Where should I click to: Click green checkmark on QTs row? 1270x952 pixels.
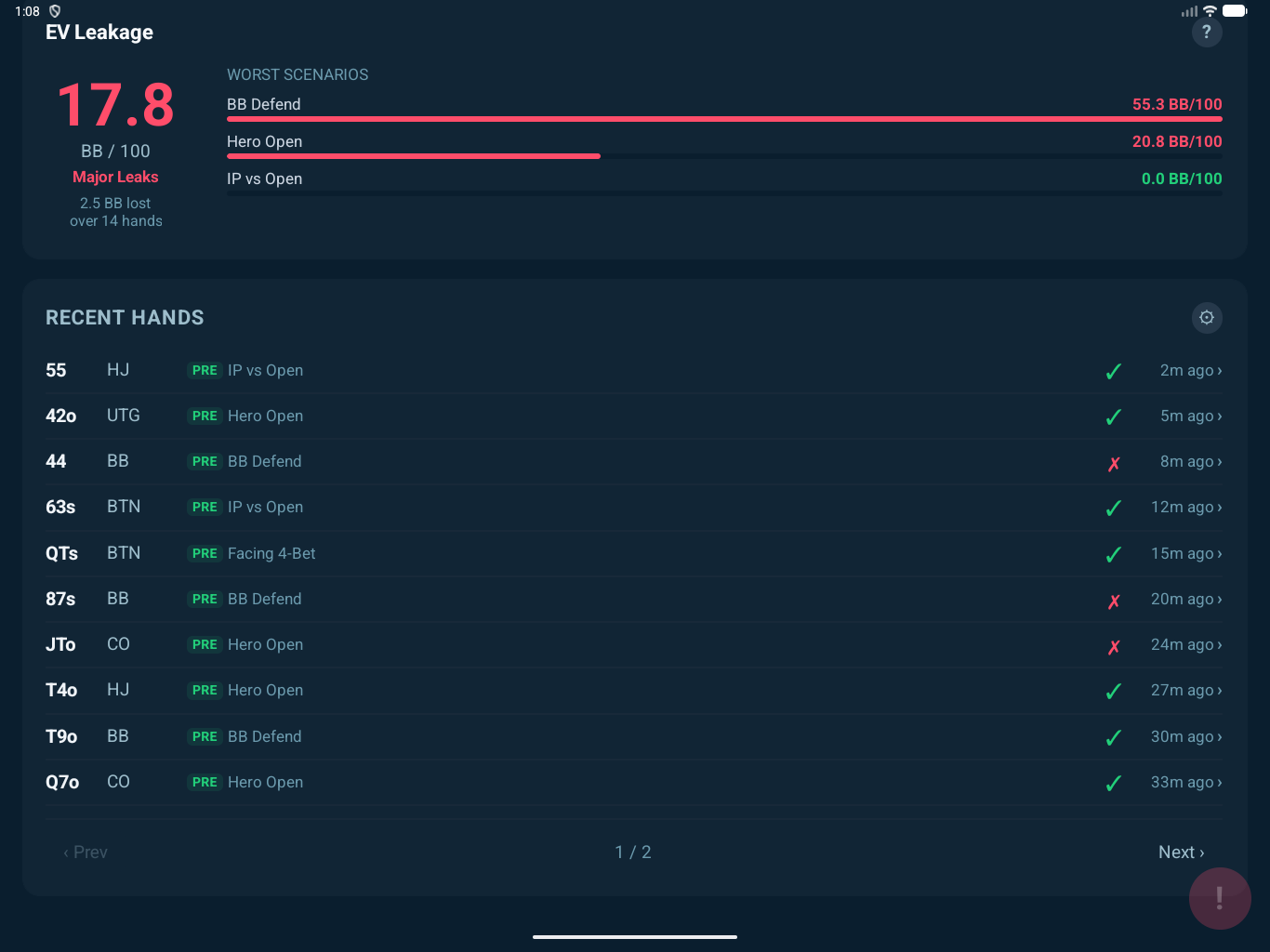(1114, 555)
